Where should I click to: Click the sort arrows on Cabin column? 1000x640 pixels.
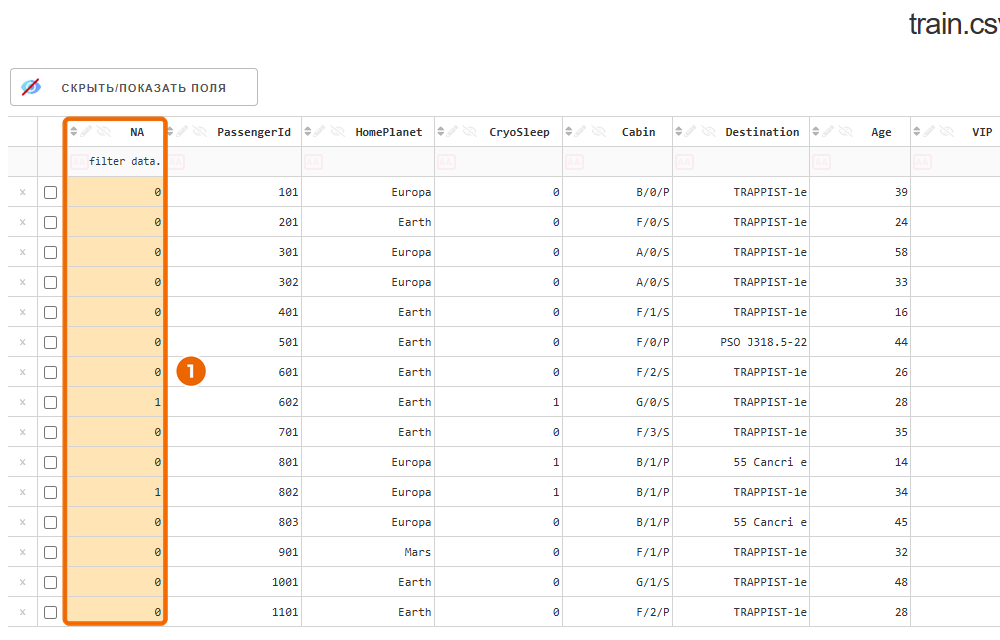pyautogui.click(x=569, y=132)
